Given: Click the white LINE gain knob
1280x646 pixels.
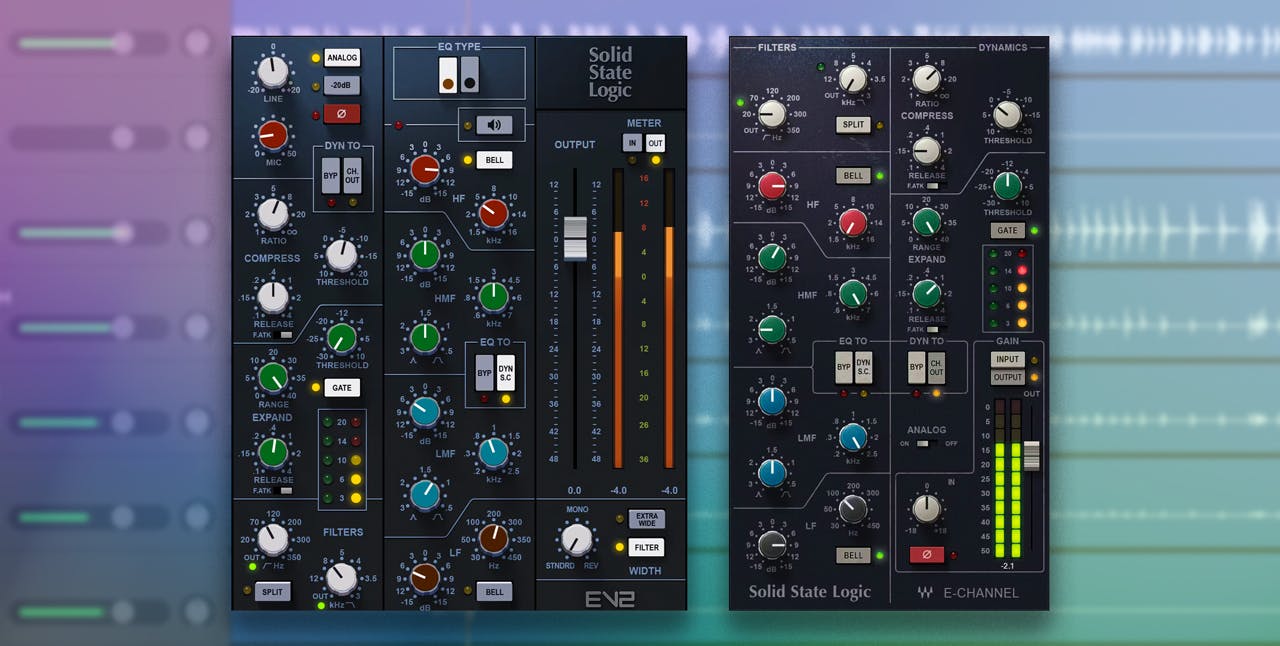Looking at the screenshot, I should click(272, 71).
